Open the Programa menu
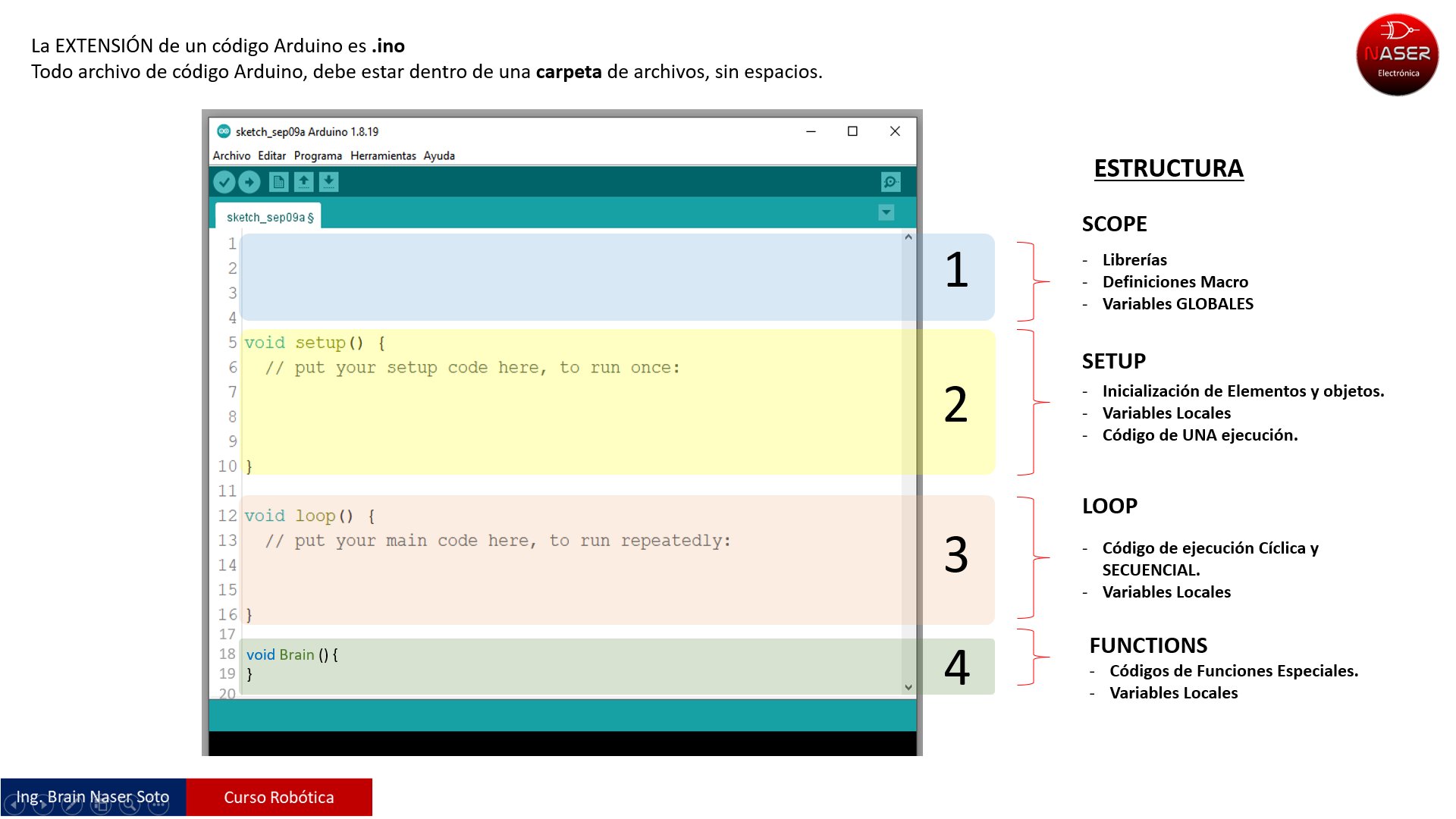The width and height of the screenshot is (1456, 819). tap(318, 155)
